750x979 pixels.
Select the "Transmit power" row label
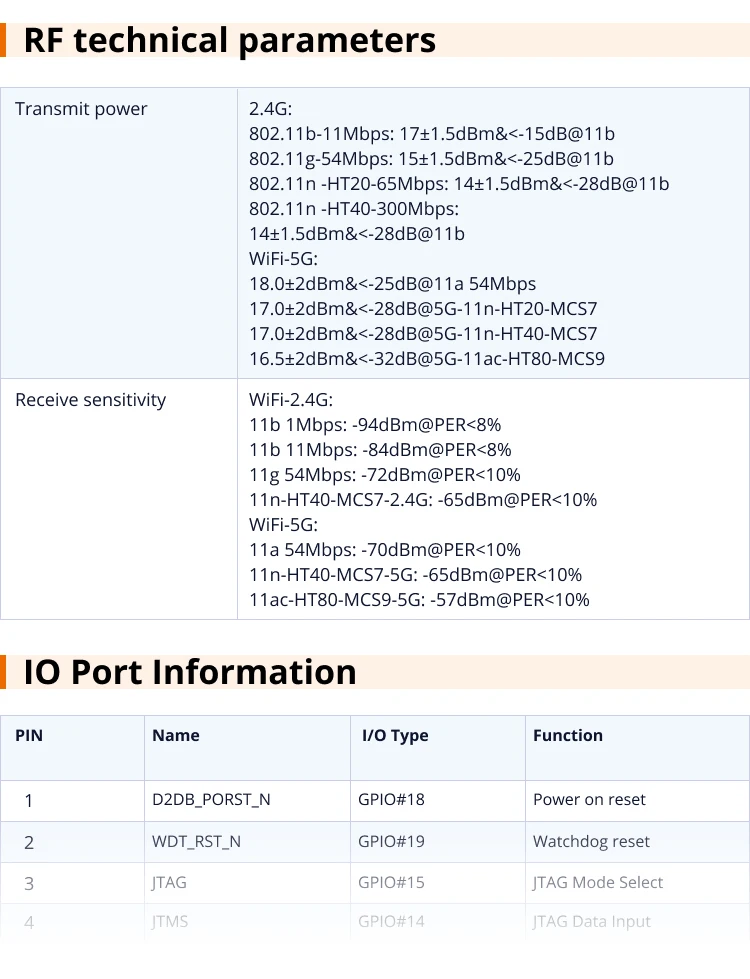(x=81, y=109)
